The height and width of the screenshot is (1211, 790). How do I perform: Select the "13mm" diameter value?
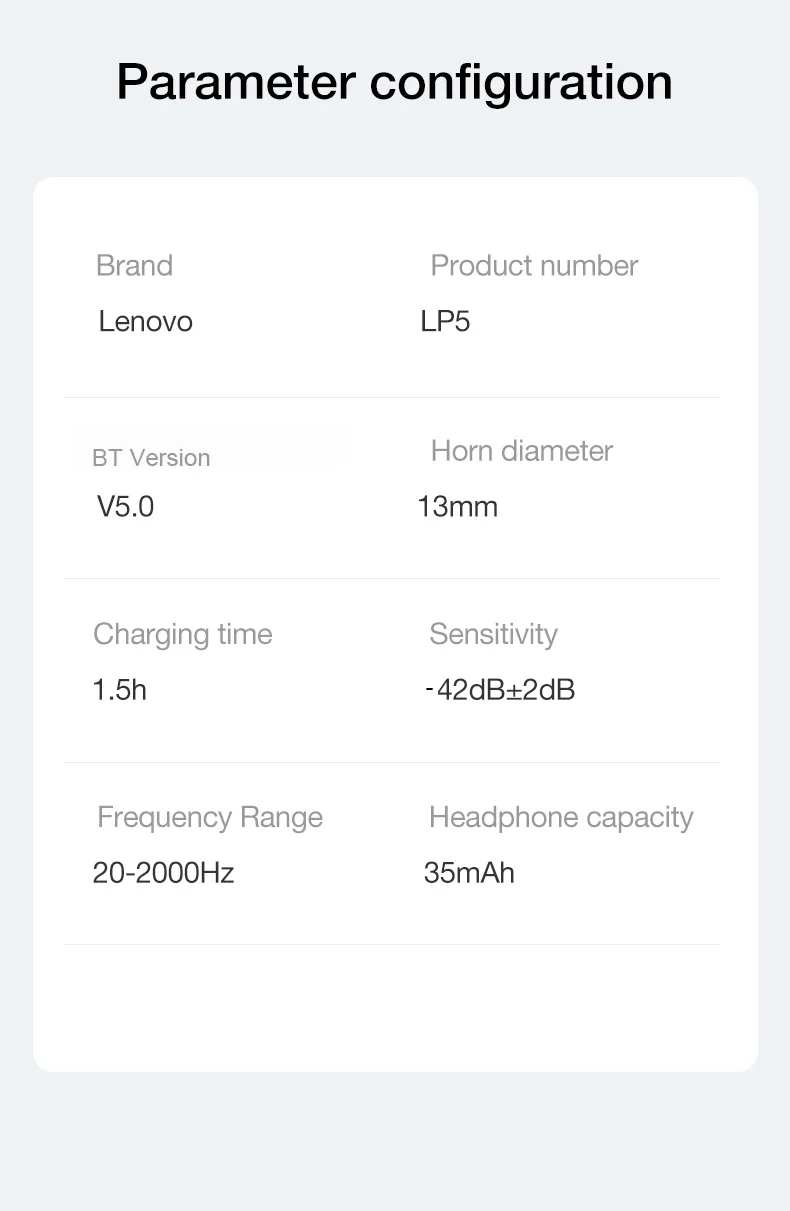457,507
